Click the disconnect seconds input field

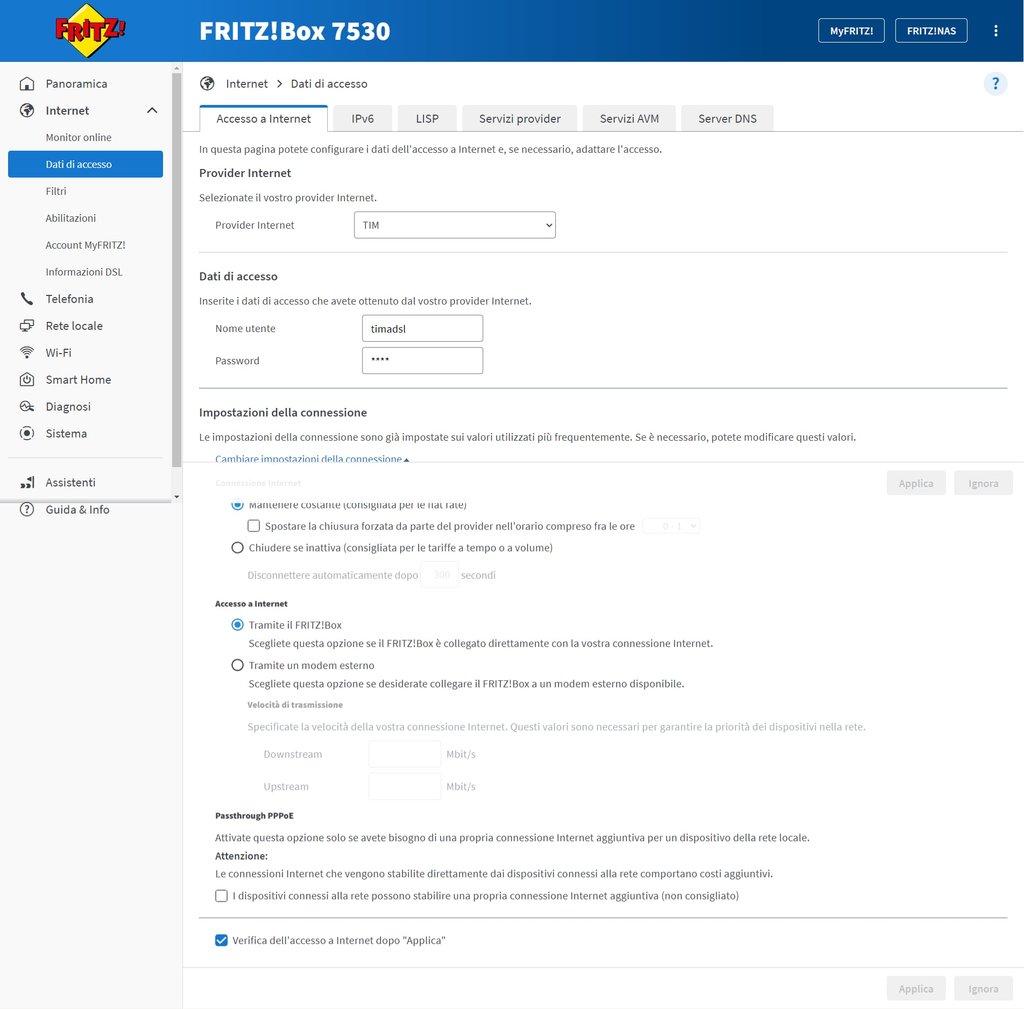pyautogui.click(x=440, y=575)
